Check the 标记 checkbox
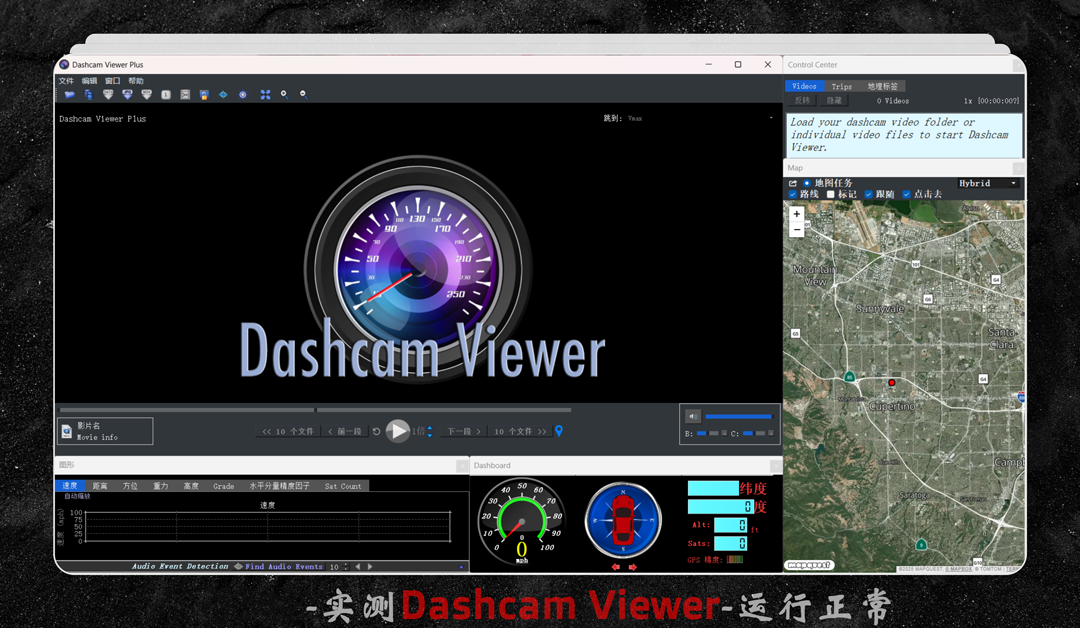 pos(831,194)
